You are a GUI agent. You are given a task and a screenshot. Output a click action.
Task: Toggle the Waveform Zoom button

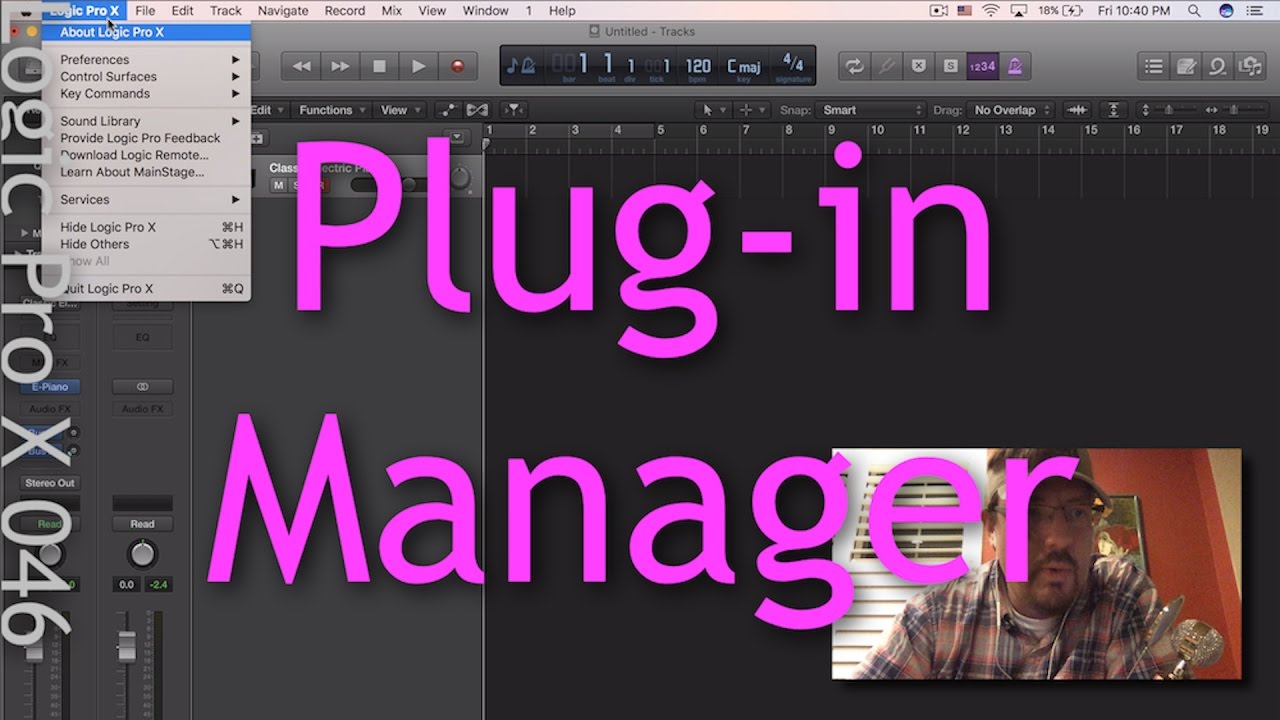tap(1077, 110)
